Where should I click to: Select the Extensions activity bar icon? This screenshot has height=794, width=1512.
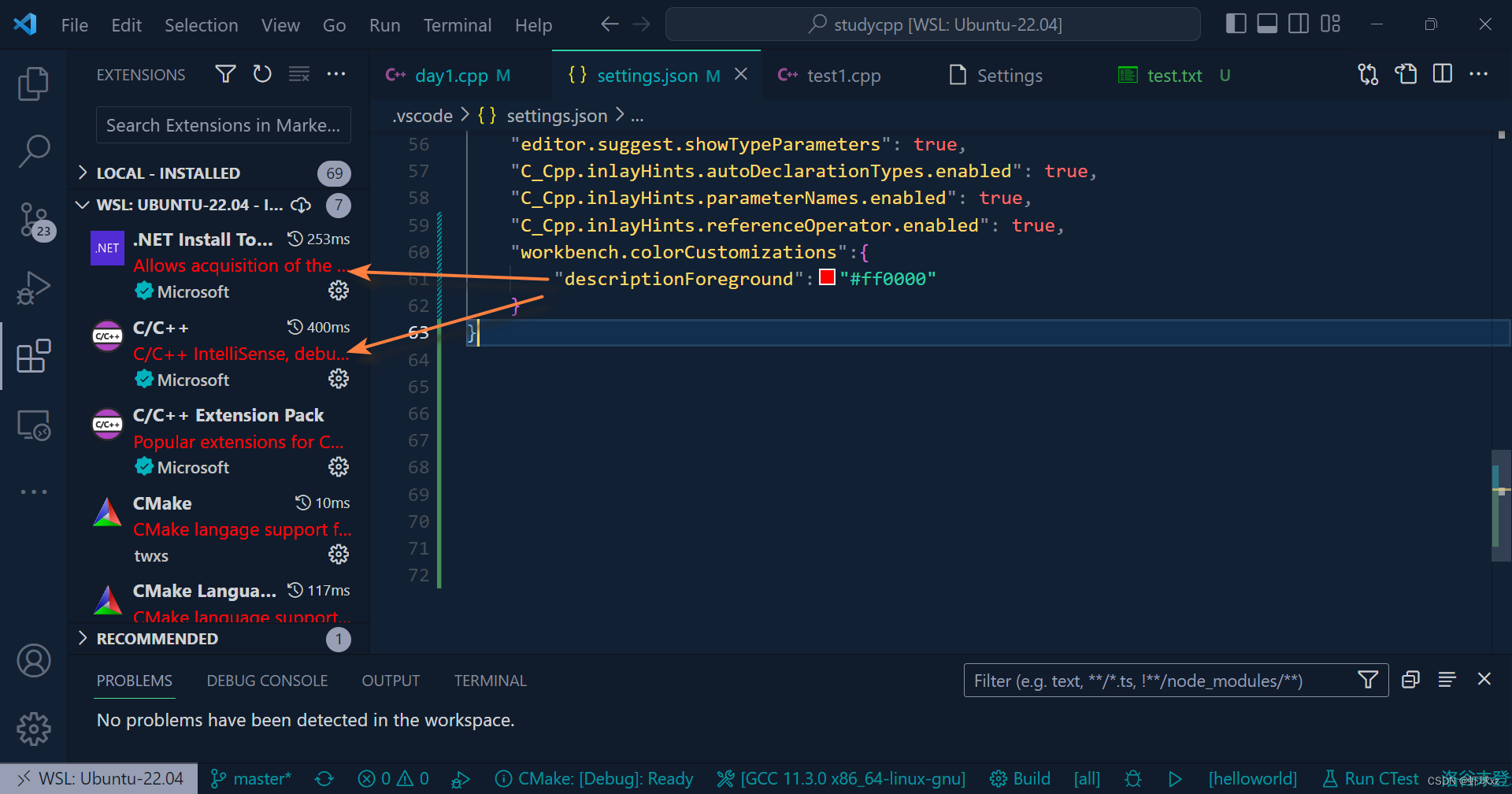pyautogui.click(x=33, y=356)
